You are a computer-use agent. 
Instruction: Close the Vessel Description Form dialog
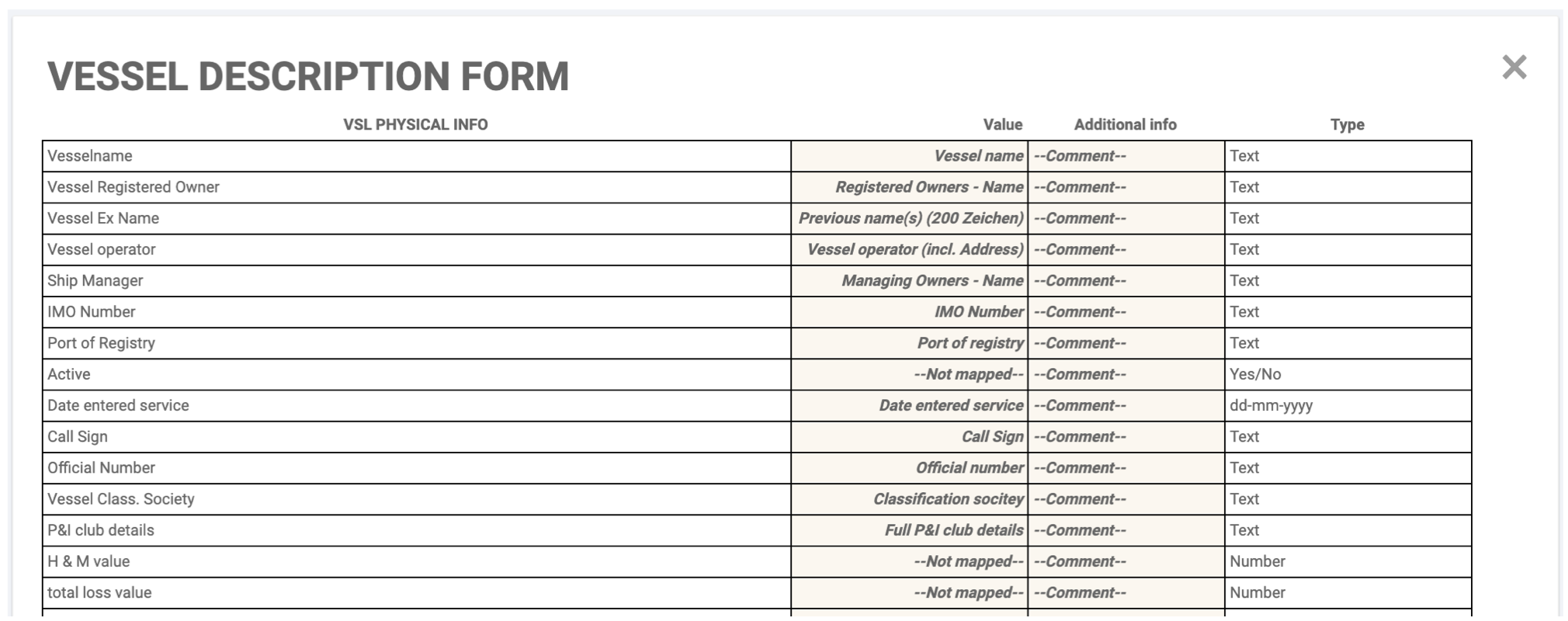coord(1514,68)
